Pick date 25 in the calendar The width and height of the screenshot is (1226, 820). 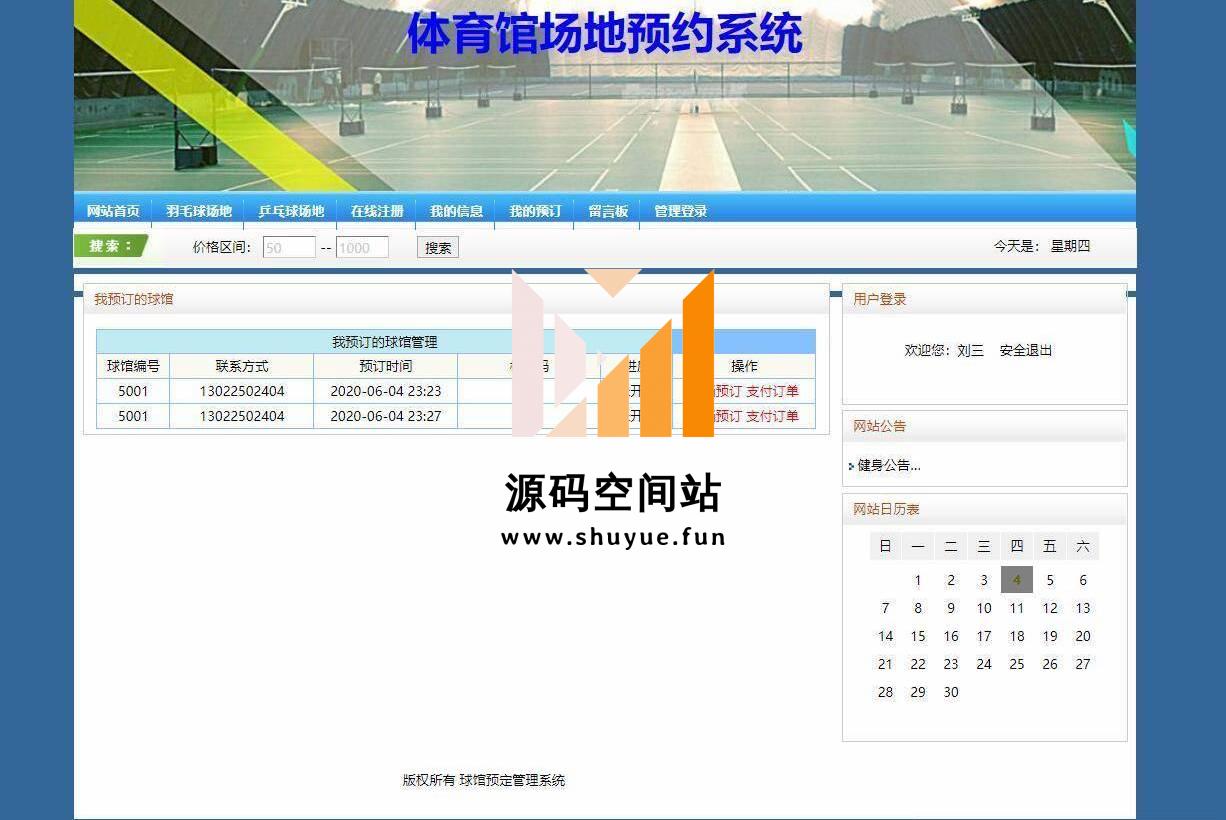(1017, 664)
